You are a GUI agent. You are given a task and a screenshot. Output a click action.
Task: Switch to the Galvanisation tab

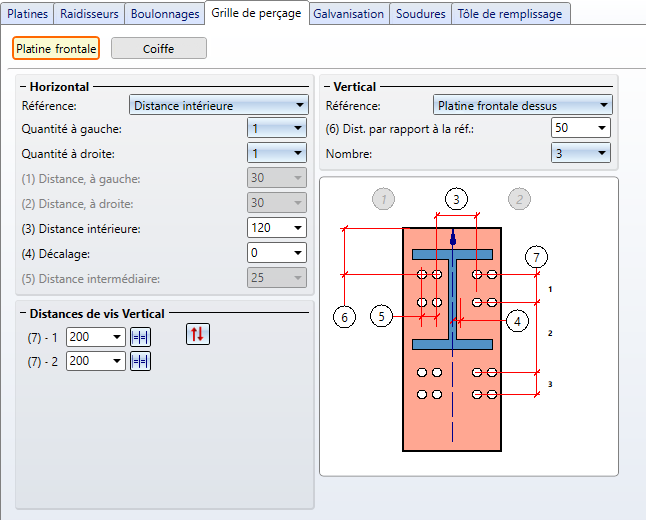click(348, 14)
